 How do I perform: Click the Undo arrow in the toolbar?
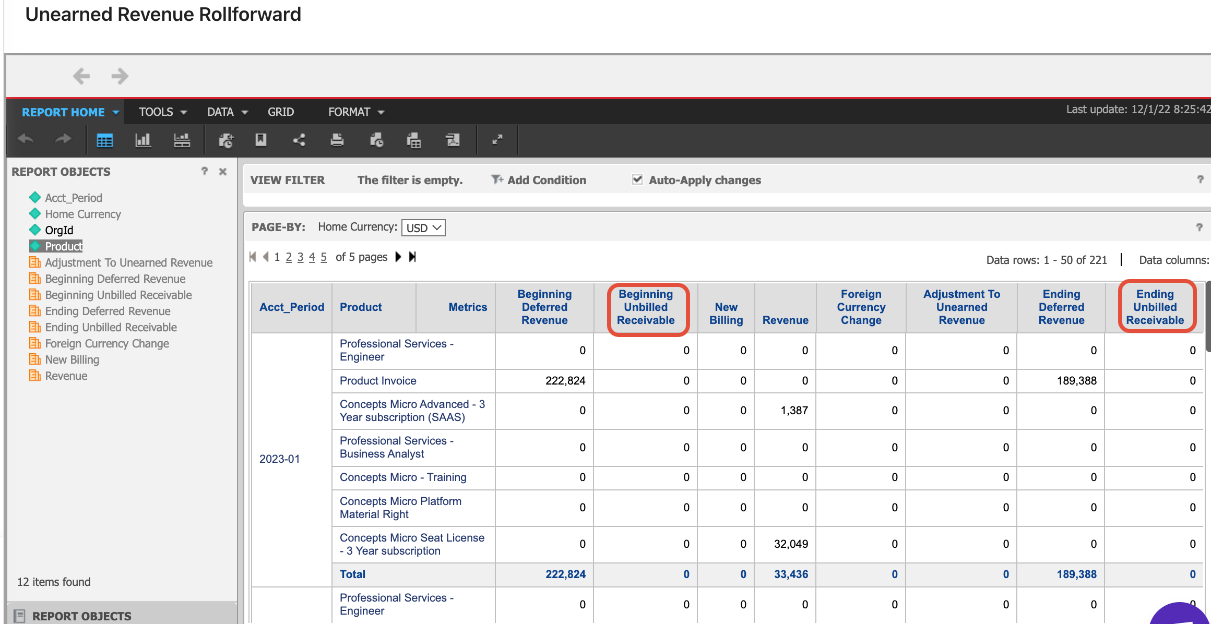coord(26,140)
